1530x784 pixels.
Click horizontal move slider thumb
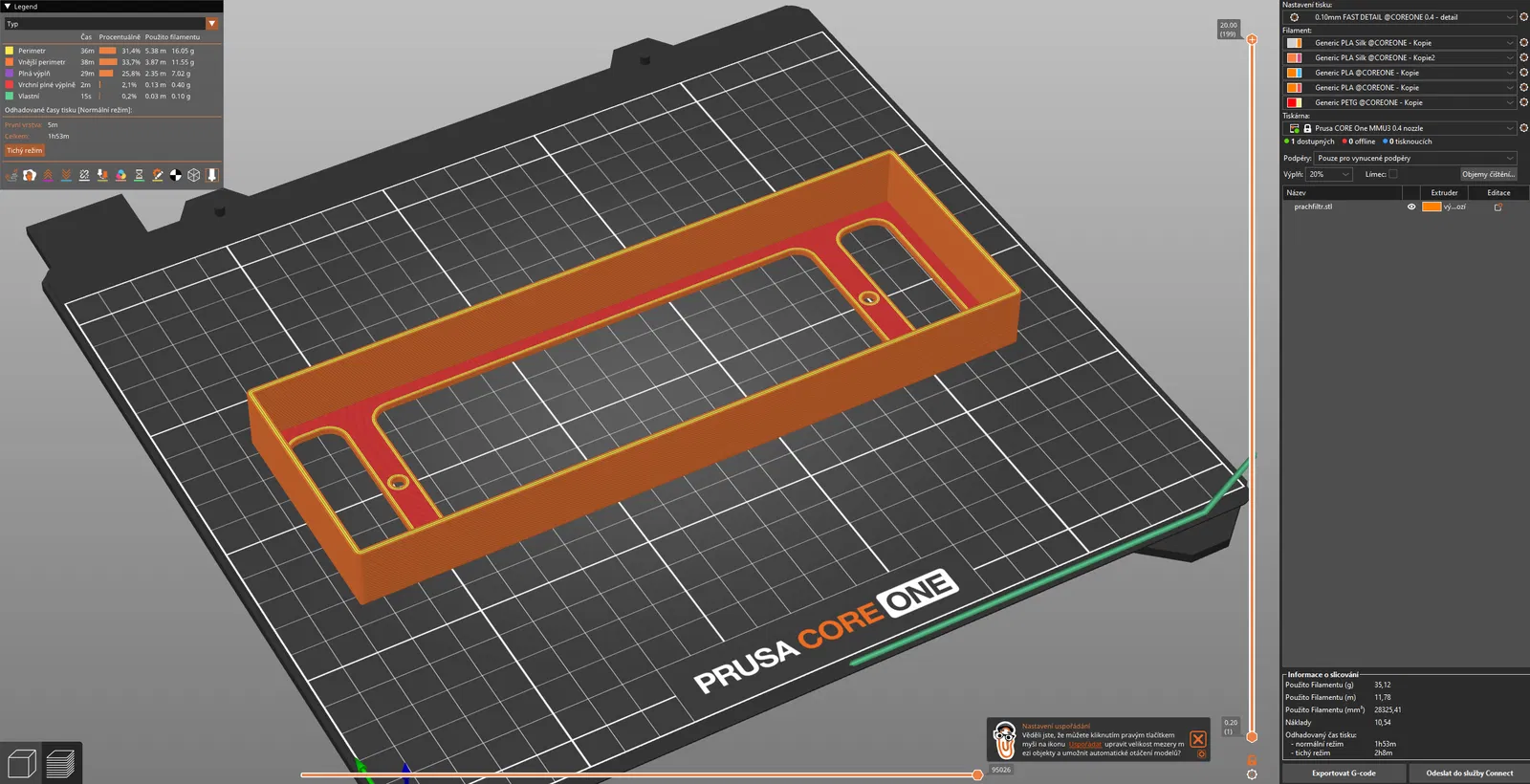976,774
